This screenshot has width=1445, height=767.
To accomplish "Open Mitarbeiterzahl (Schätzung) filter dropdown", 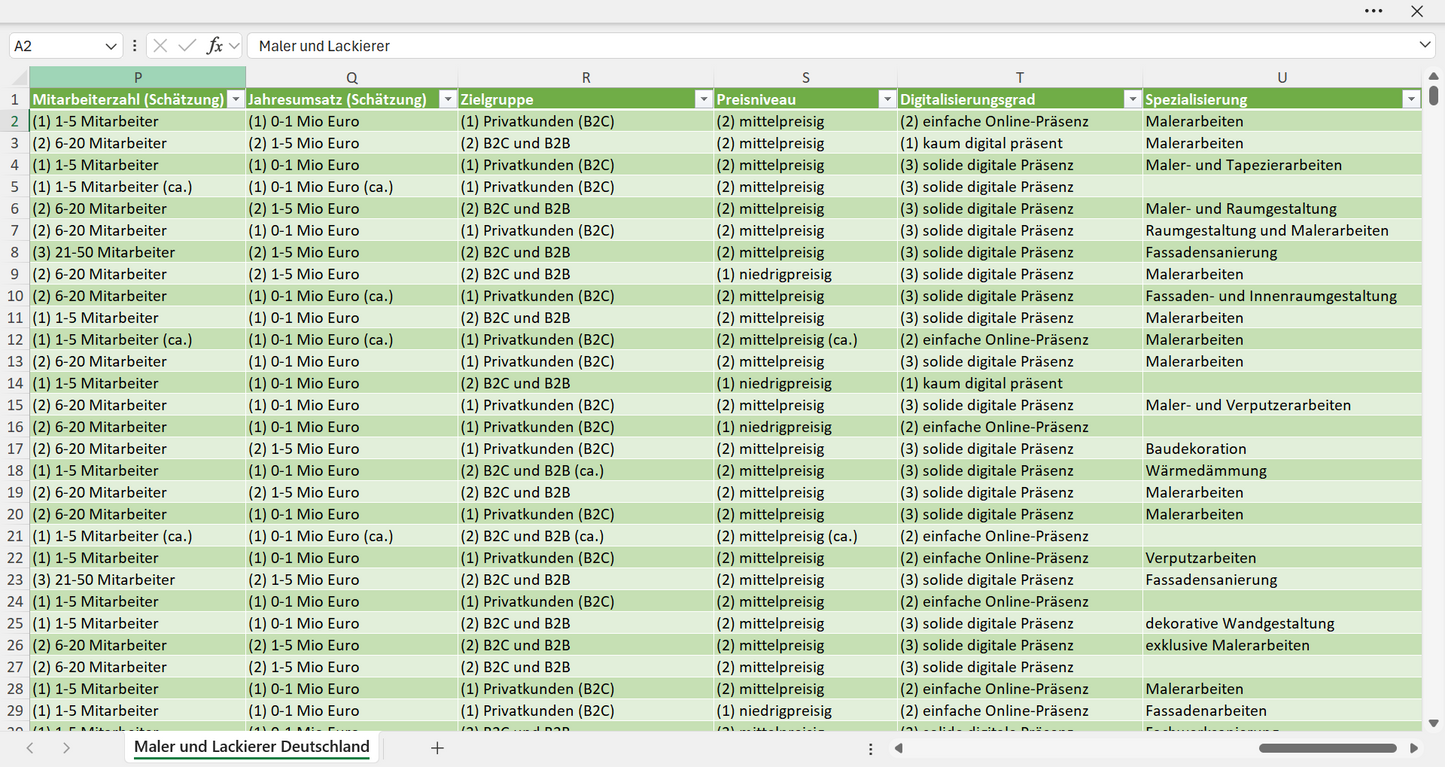I will [235, 99].
